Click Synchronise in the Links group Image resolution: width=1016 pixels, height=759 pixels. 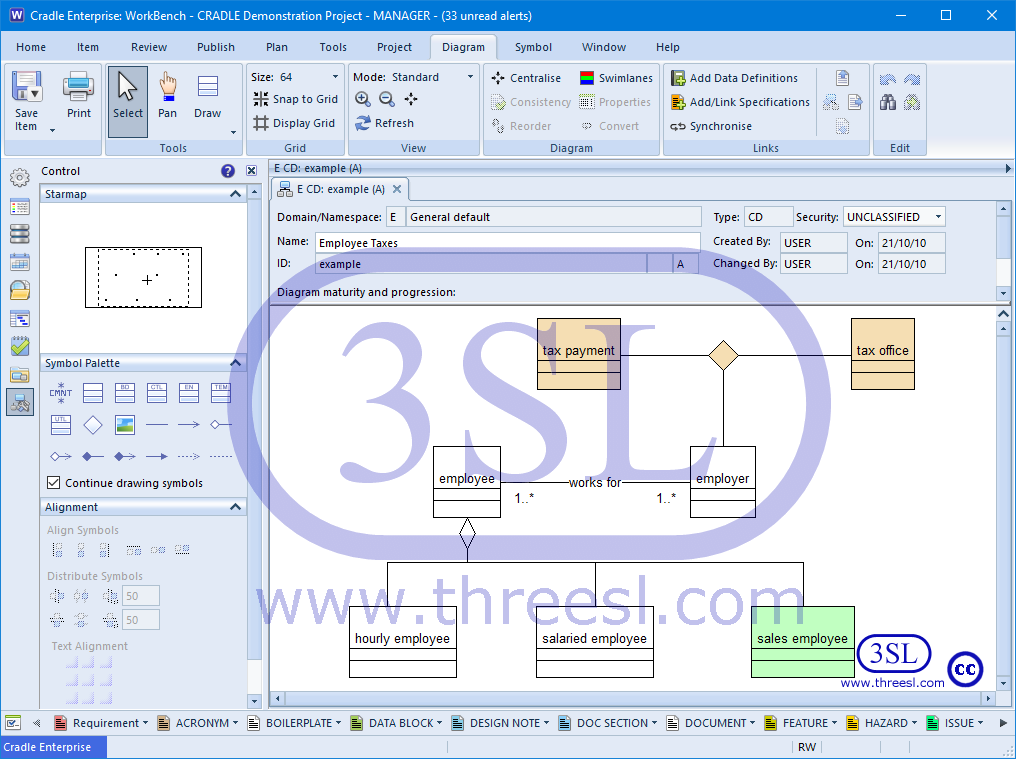point(711,126)
